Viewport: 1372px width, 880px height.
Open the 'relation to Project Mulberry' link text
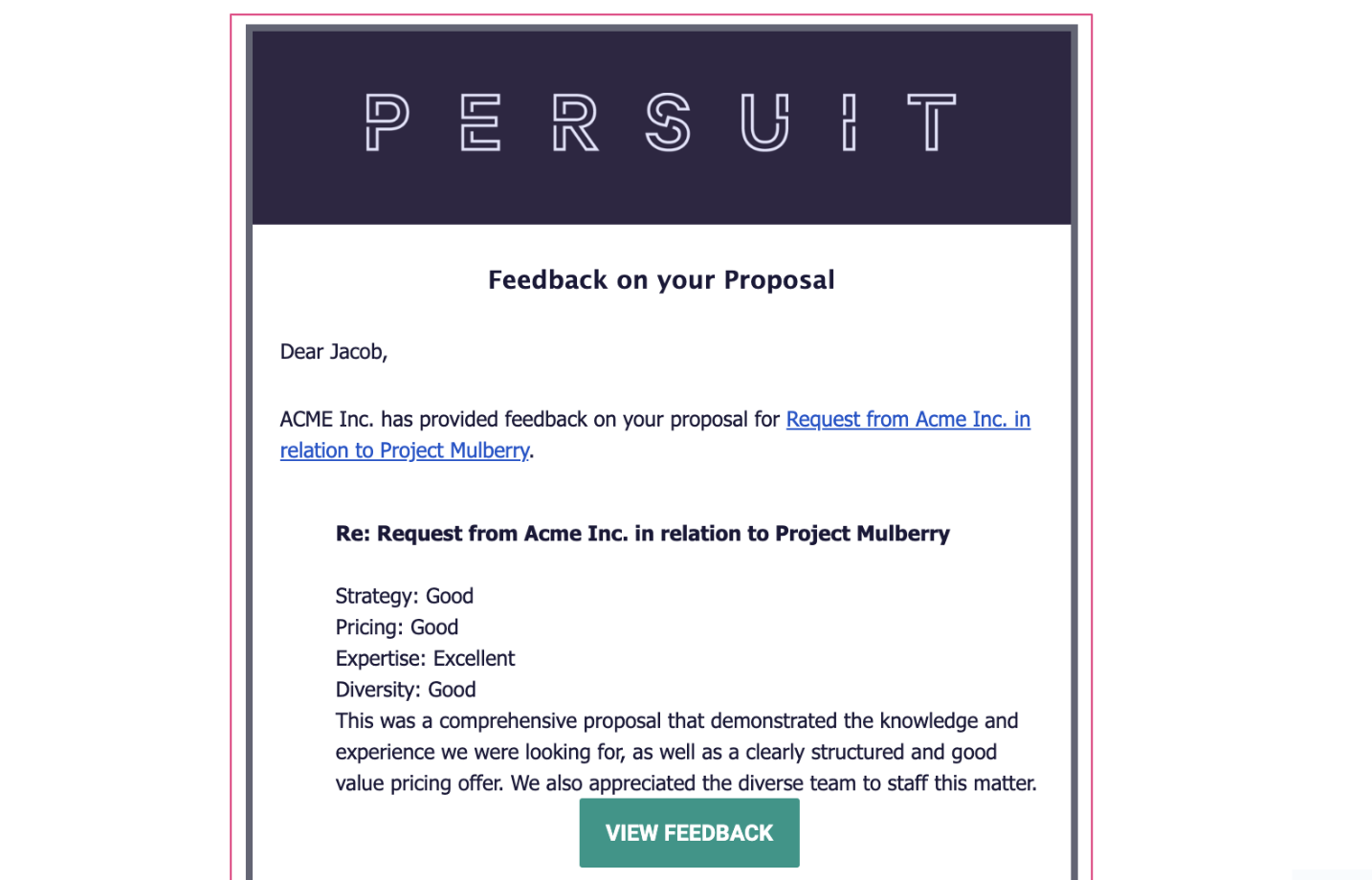click(x=404, y=451)
